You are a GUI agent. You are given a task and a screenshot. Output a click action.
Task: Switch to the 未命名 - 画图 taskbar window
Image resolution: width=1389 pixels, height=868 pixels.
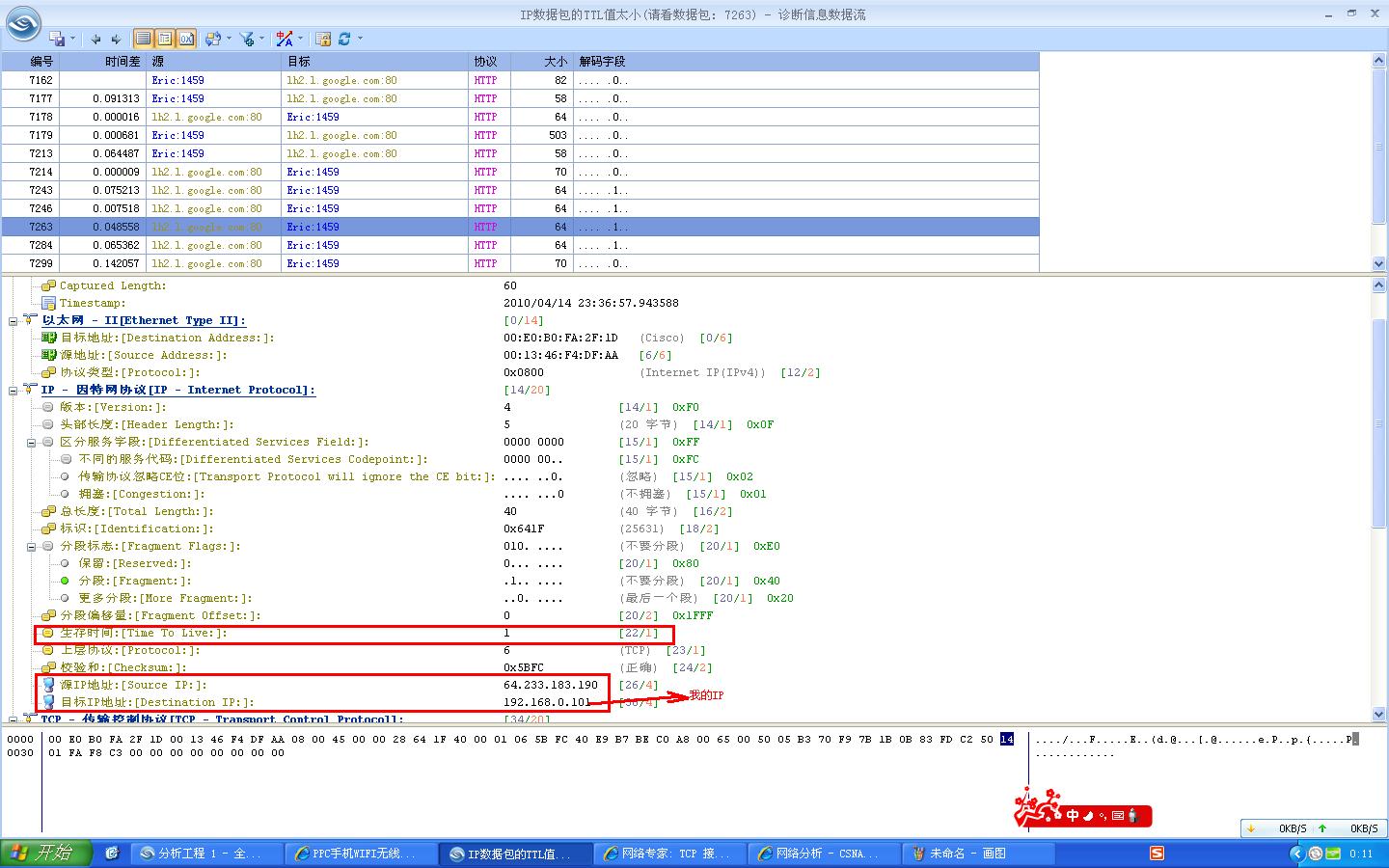(967, 854)
